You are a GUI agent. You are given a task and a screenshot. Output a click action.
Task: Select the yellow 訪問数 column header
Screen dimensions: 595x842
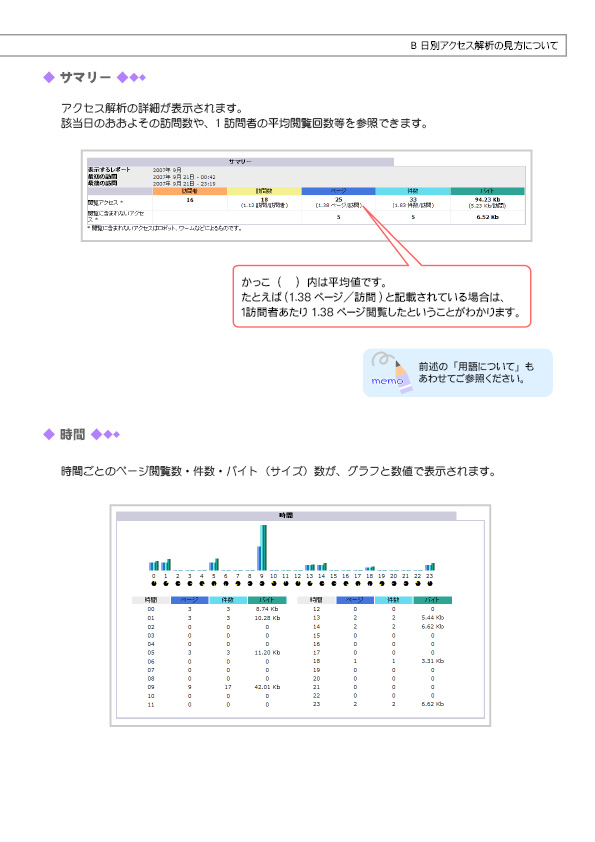click(264, 191)
